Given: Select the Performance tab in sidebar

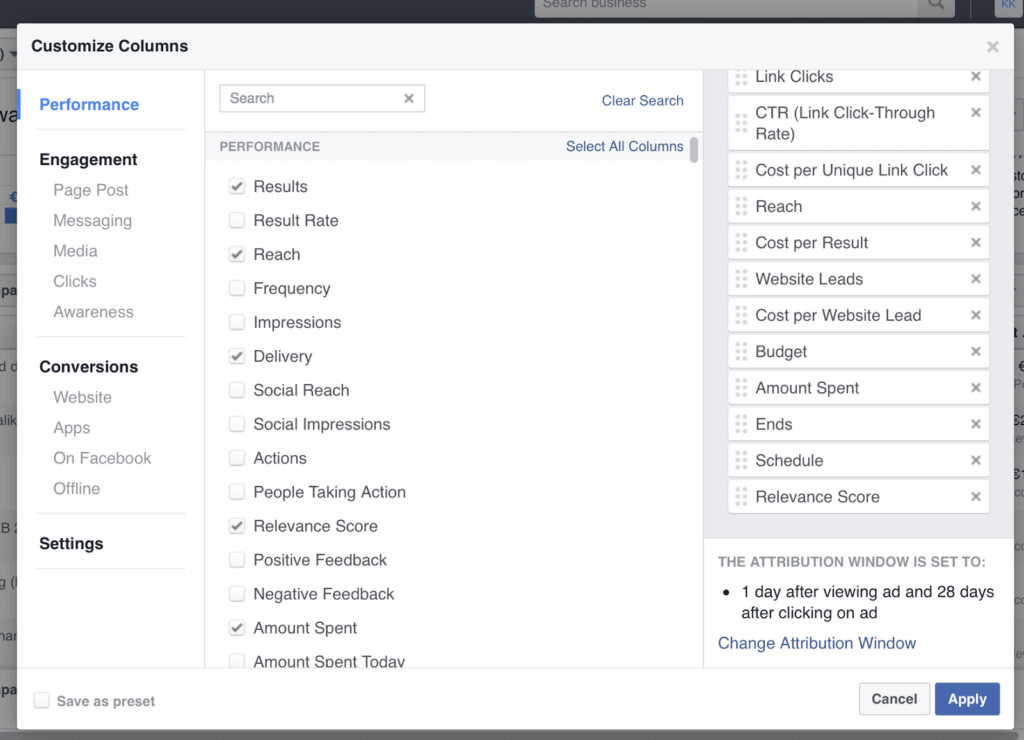Looking at the screenshot, I should (89, 104).
